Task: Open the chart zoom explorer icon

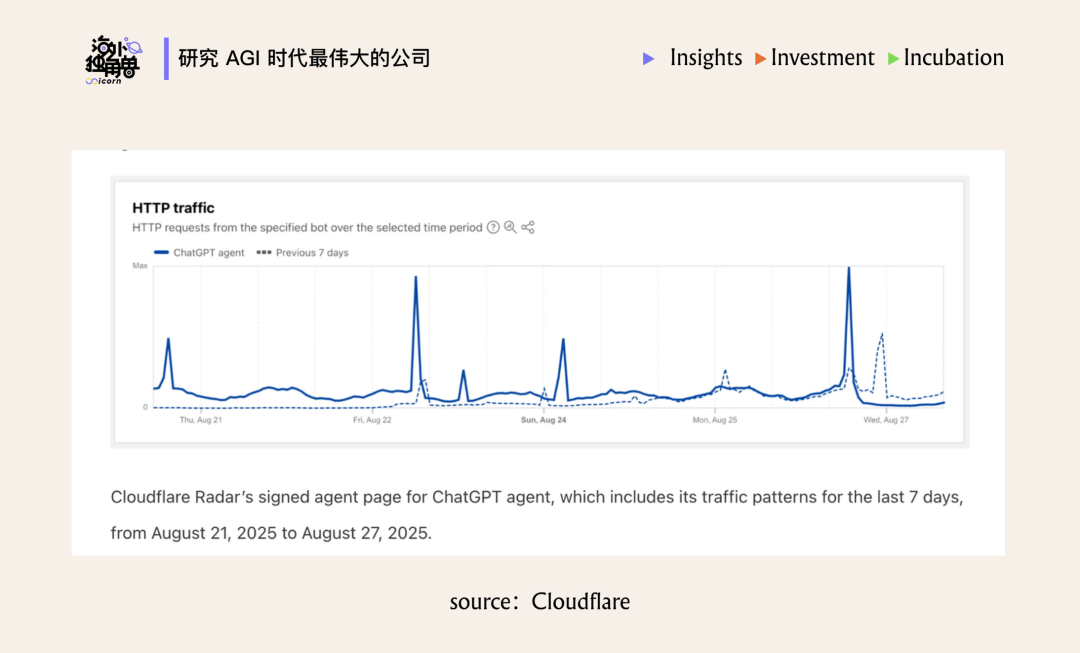Action: [510, 228]
